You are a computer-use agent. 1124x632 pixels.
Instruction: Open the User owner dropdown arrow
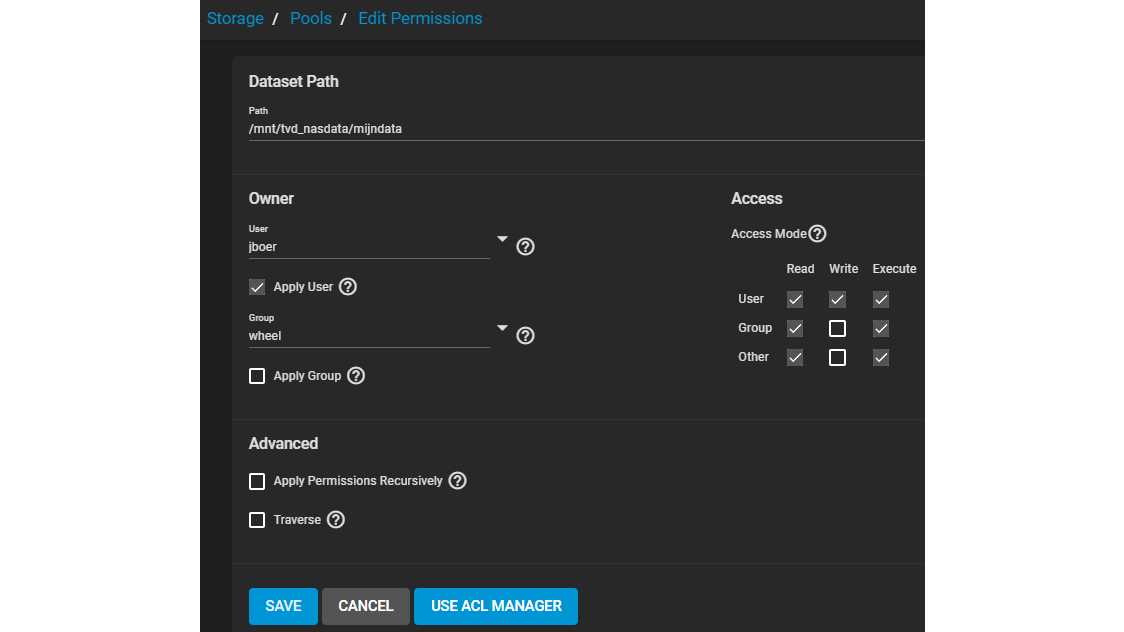[502, 240]
